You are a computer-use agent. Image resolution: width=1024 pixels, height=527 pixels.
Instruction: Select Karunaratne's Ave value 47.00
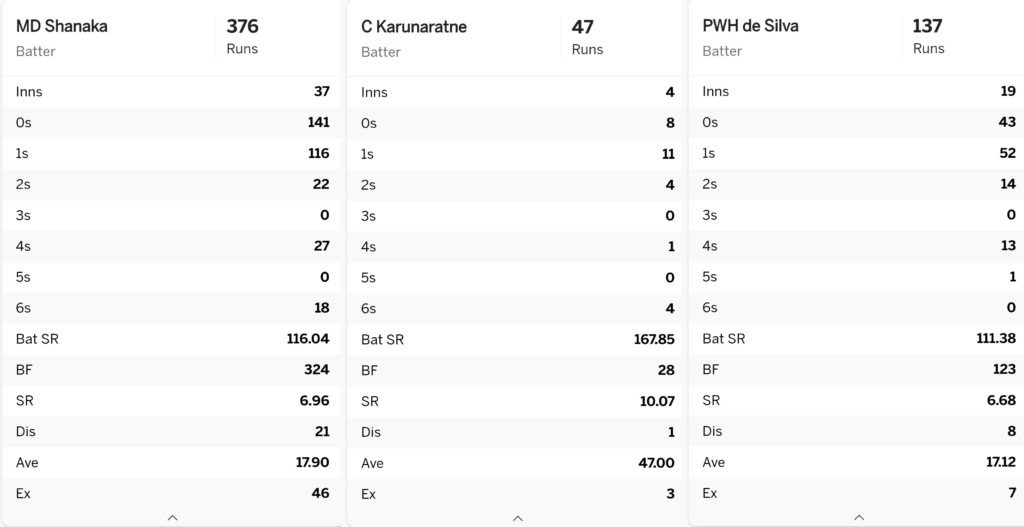click(x=654, y=463)
